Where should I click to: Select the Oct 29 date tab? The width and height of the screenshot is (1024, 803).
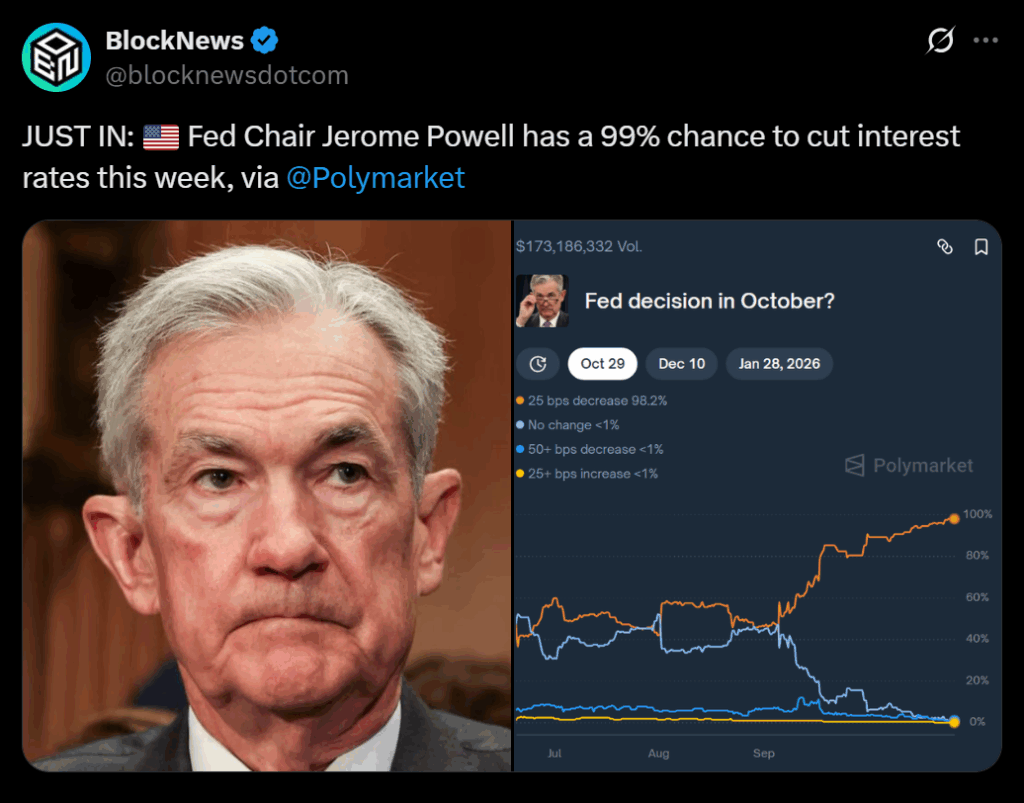click(603, 363)
